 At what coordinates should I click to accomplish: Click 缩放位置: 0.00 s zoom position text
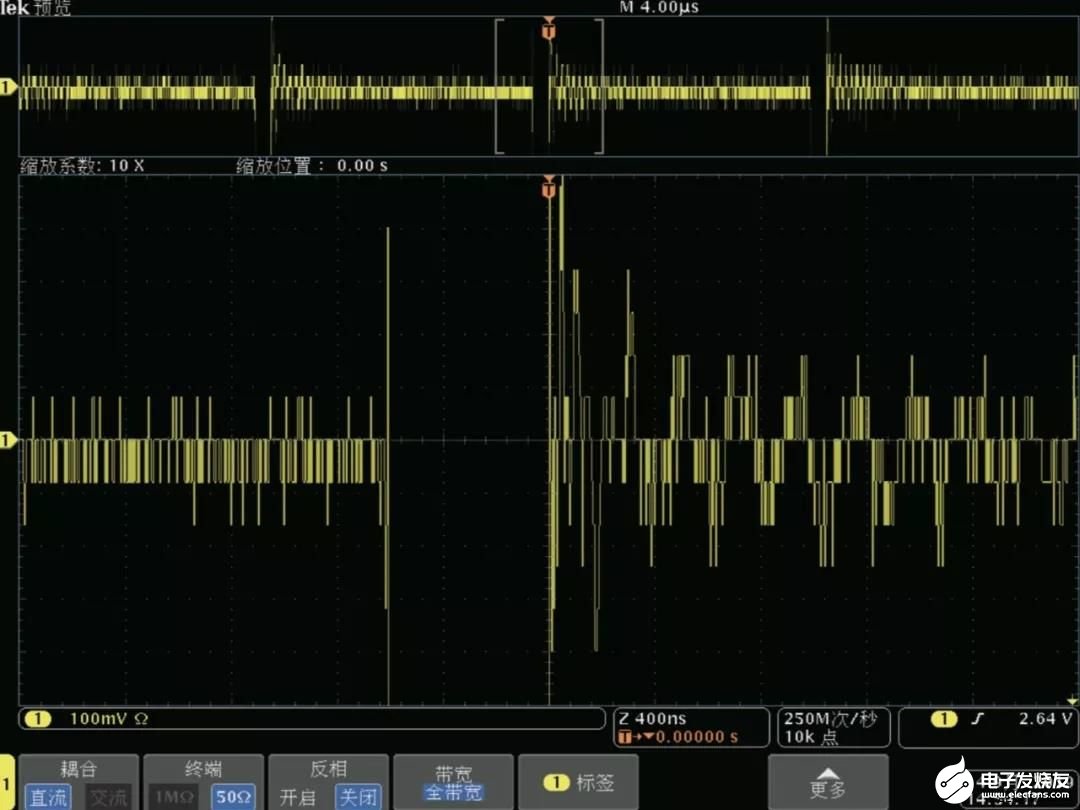(312, 165)
